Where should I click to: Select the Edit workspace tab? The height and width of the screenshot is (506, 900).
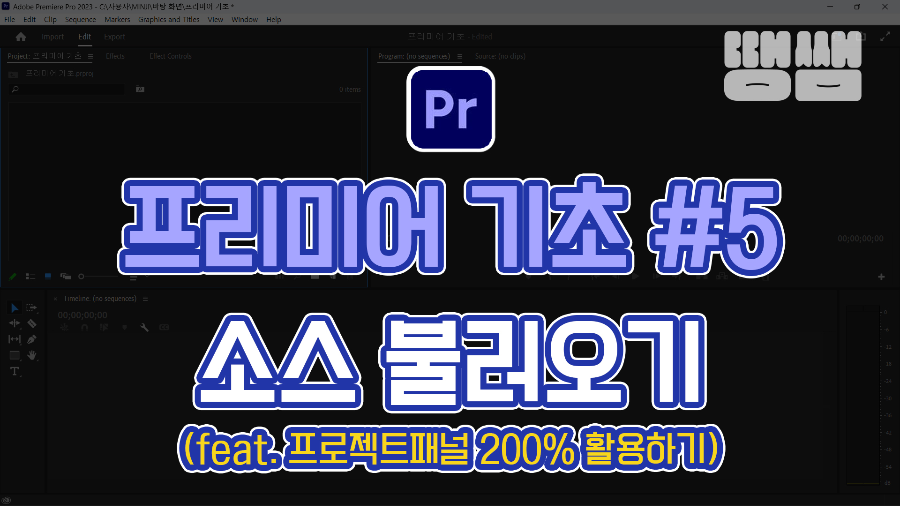[84, 37]
